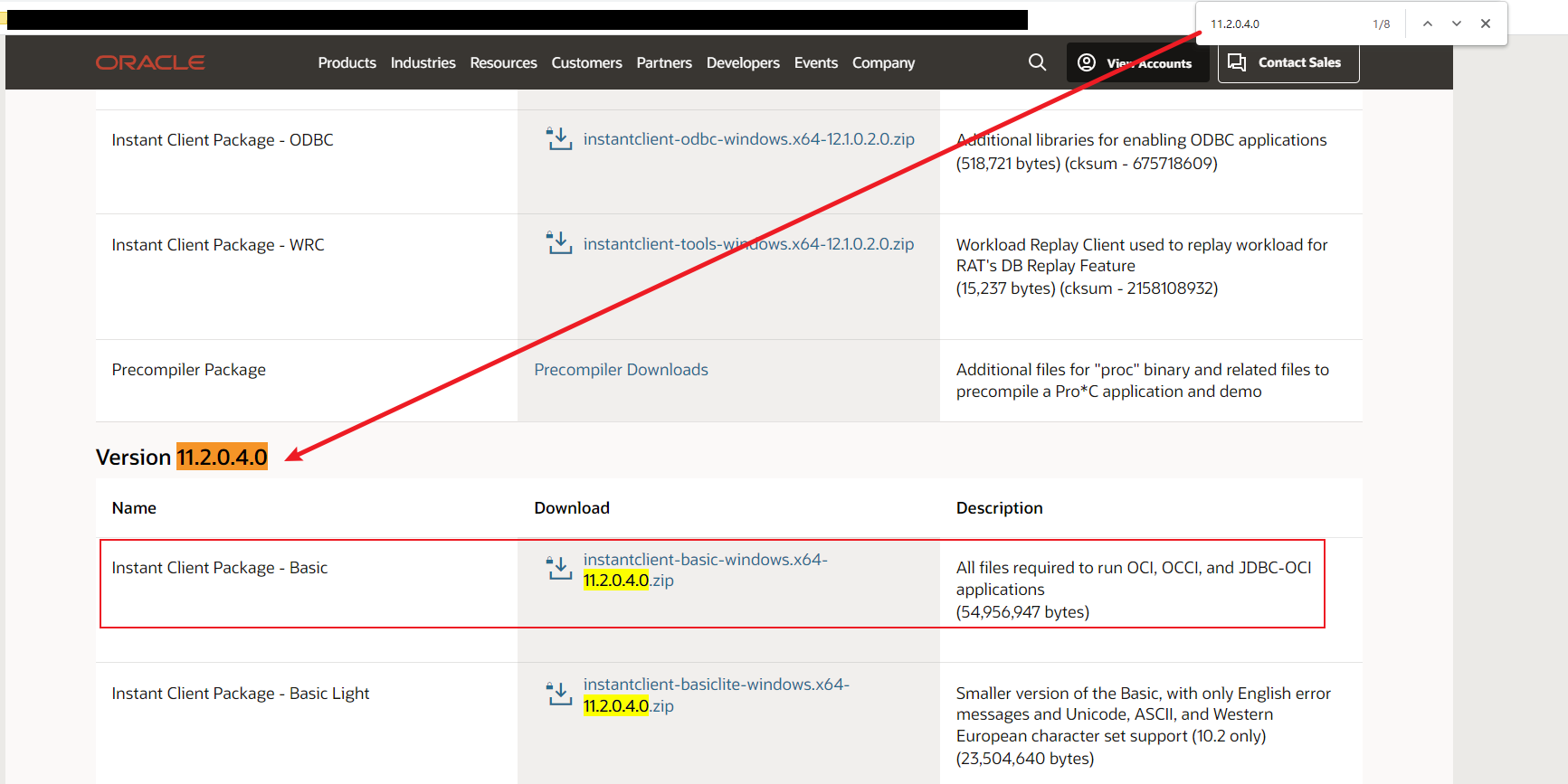This screenshot has height=784, width=1568.
Task: Open the site search magnifier icon
Action: pos(1037,62)
